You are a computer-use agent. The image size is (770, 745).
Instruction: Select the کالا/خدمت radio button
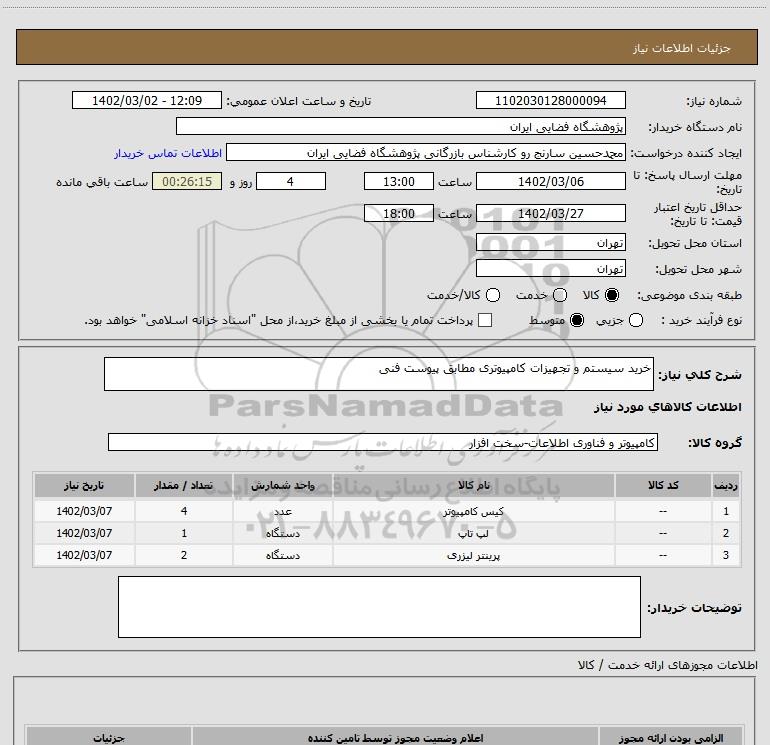click(x=493, y=295)
